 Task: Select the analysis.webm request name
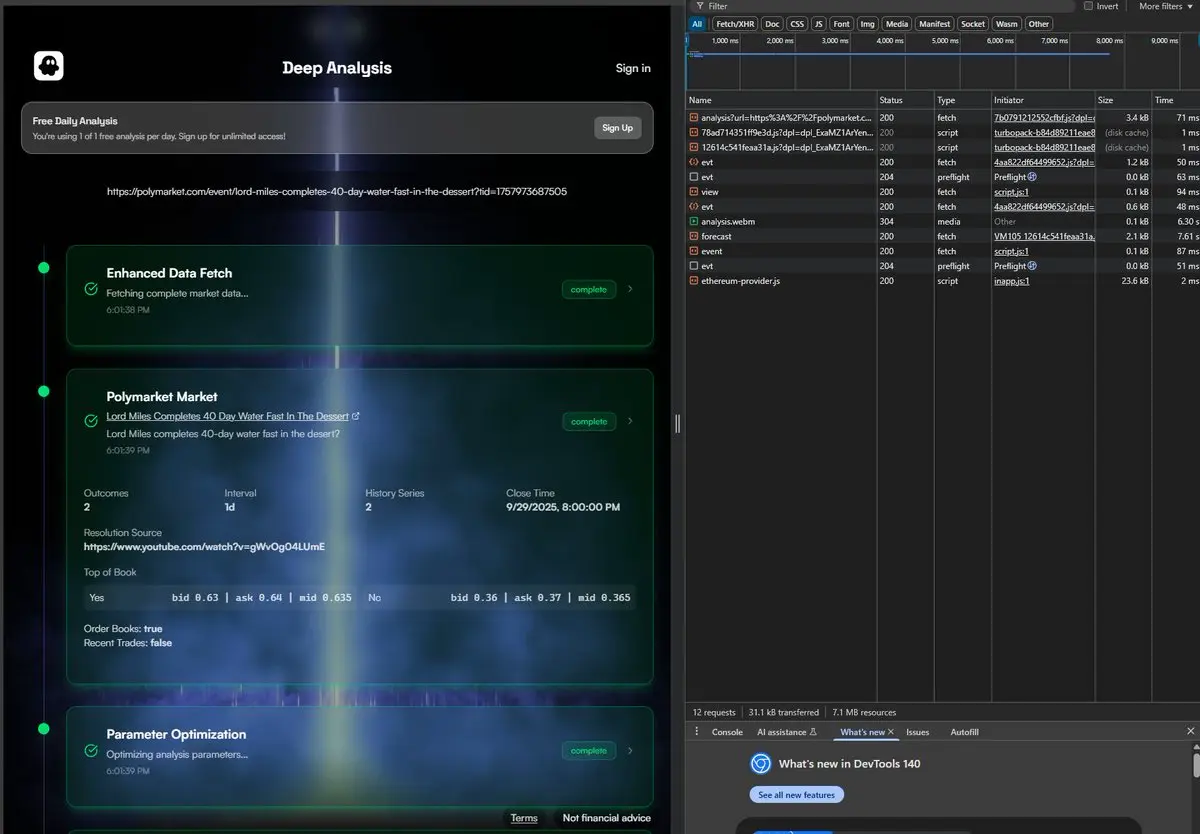click(x=726, y=221)
